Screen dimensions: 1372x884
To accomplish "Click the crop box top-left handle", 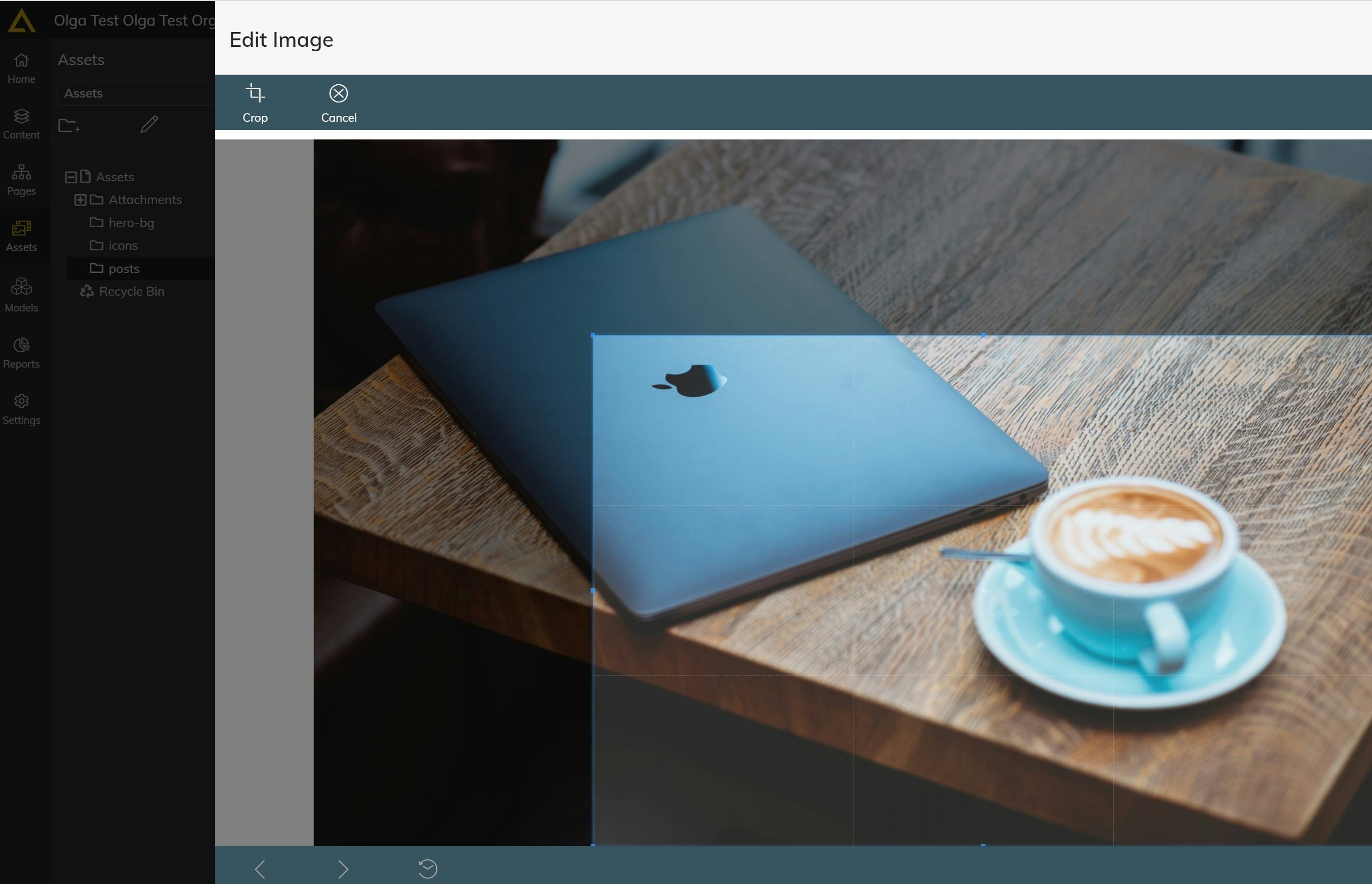I will click(x=593, y=335).
